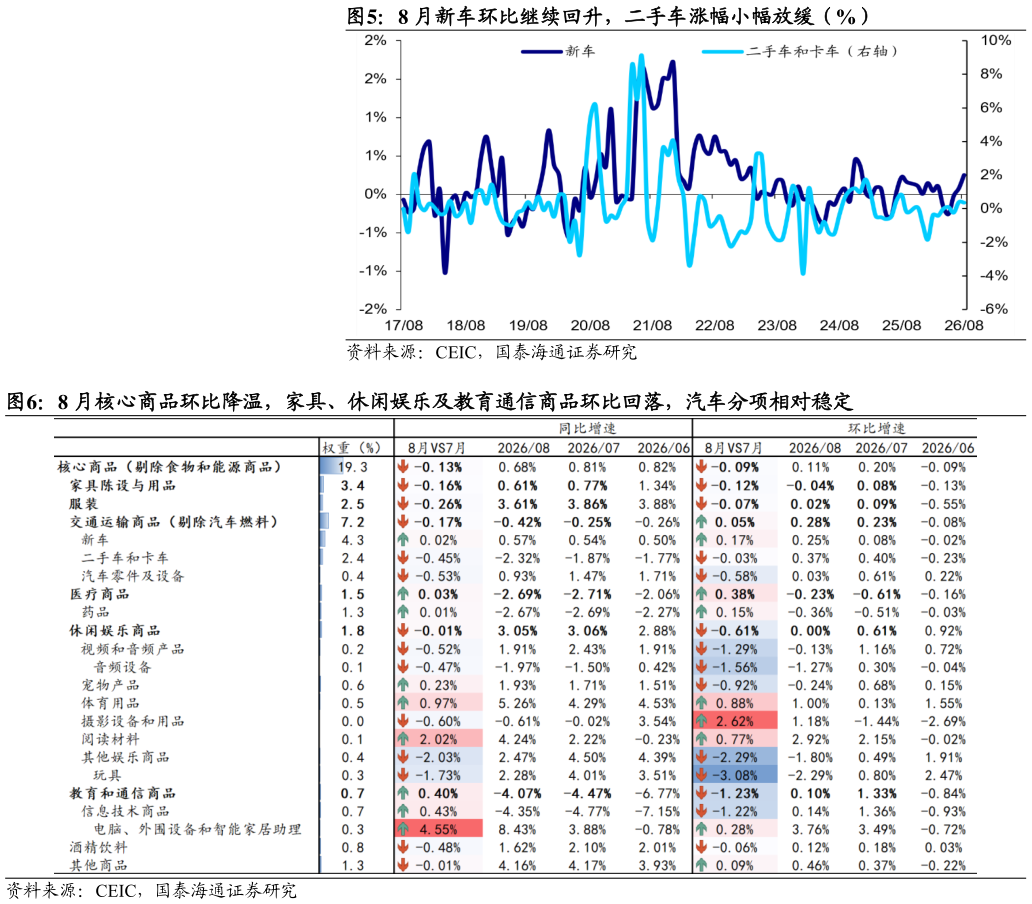Click the dark blue 新车 legend line
The image size is (1032, 904).
(542, 51)
